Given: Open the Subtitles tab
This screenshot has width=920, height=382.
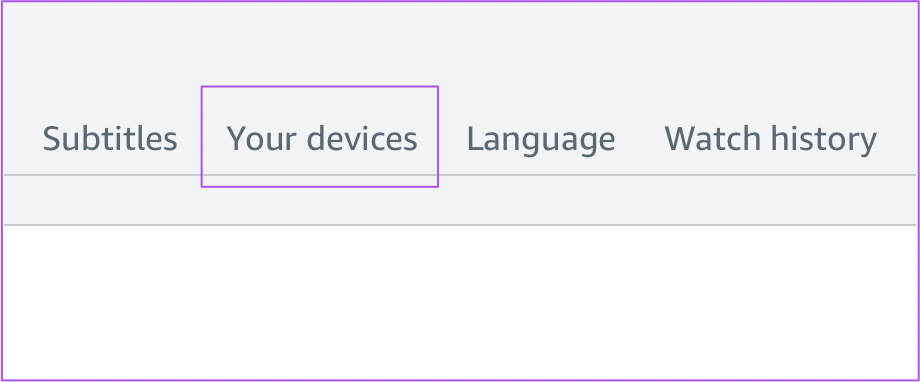Looking at the screenshot, I should coord(110,139).
